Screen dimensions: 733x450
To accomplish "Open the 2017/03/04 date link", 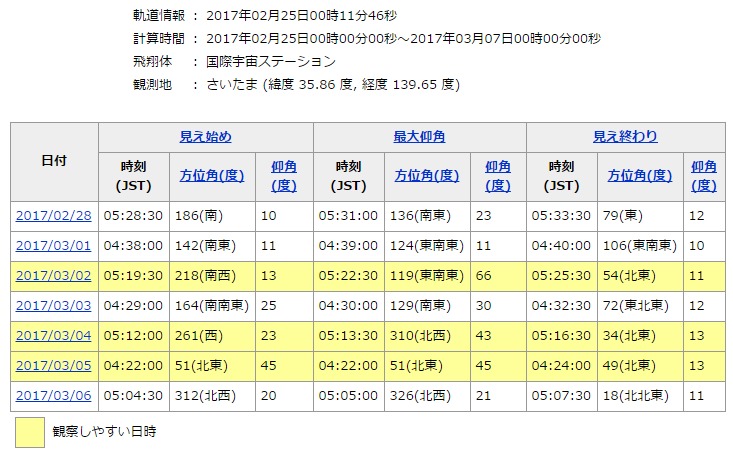I will point(53,335).
